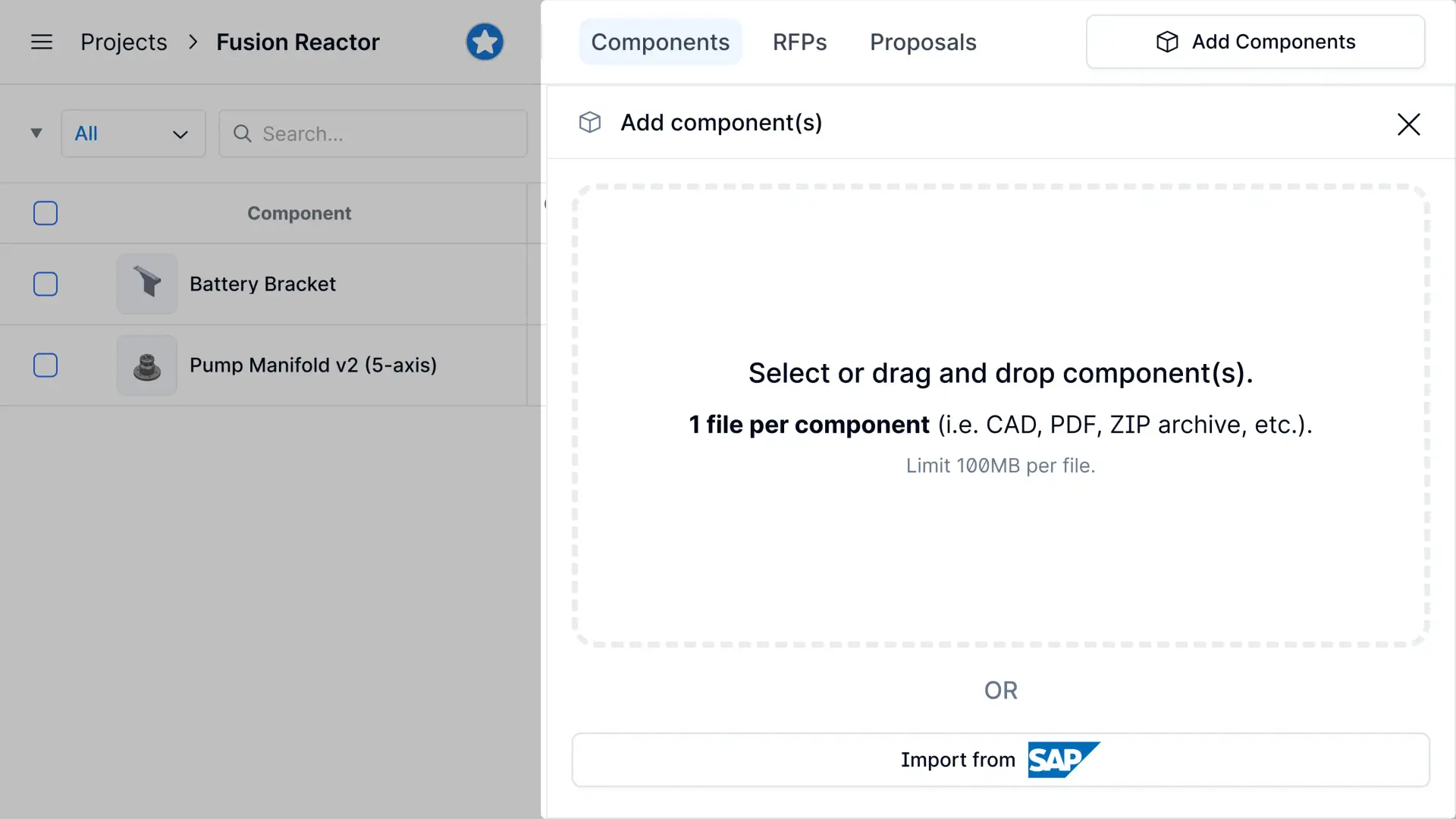Click the drag and drop upload zone
The width and height of the screenshot is (1456, 819).
[x=1001, y=416]
